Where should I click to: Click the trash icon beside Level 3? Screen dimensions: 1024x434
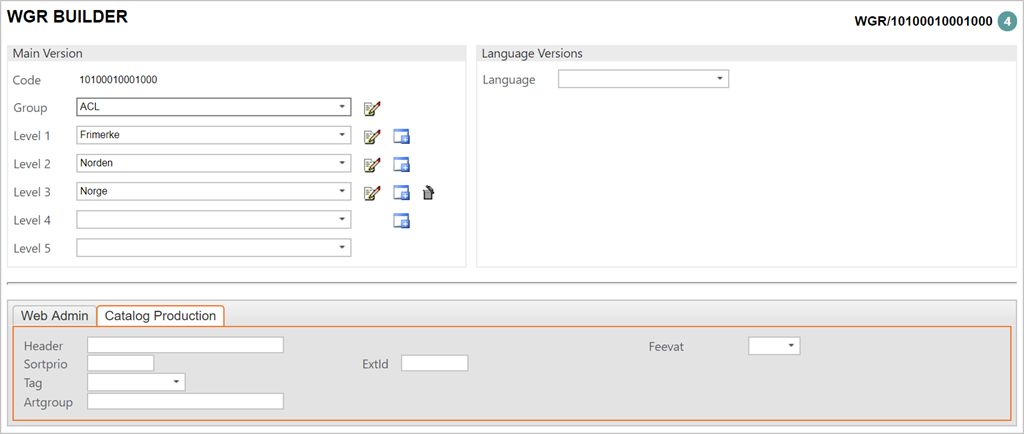[x=428, y=192]
